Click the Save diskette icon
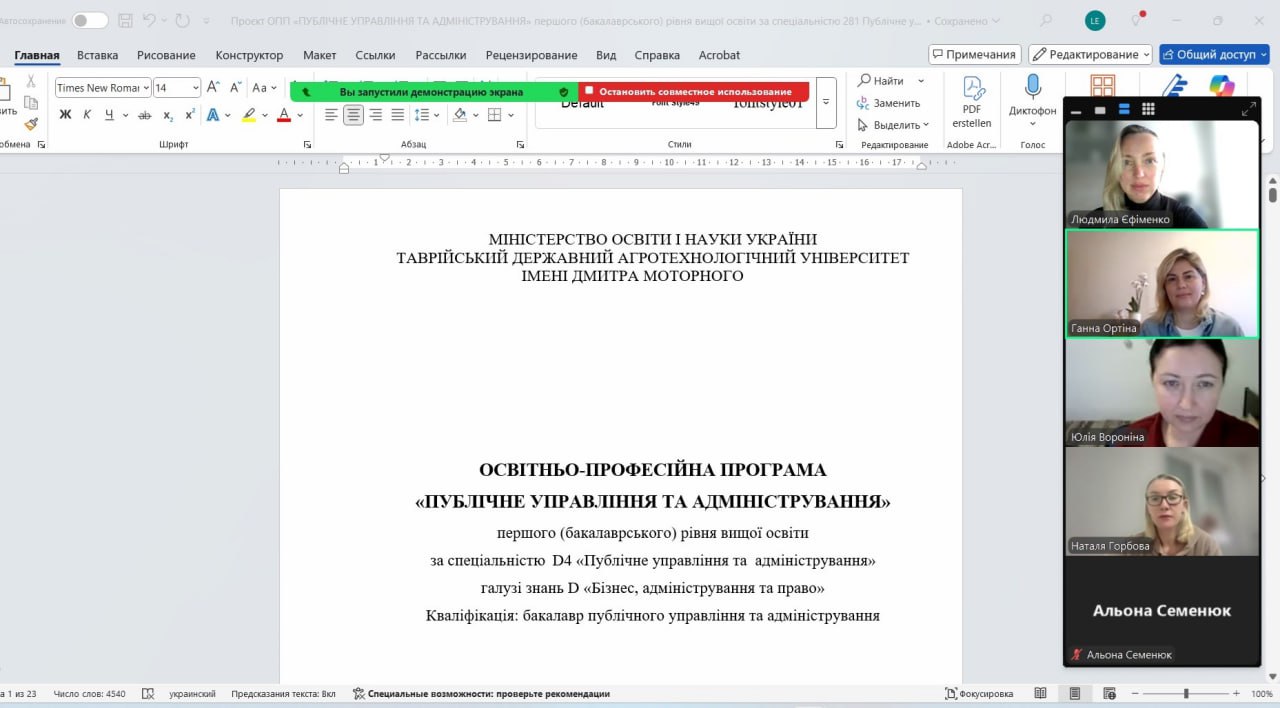1280x708 pixels. [125, 20]
